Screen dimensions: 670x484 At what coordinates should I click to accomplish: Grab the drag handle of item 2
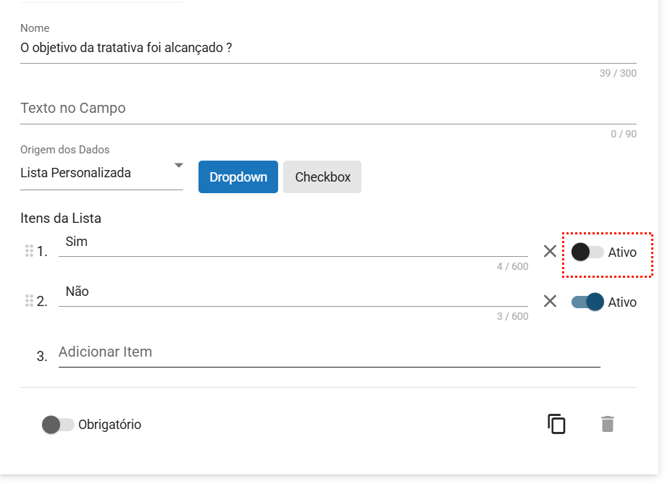click(x=29, y=301)
